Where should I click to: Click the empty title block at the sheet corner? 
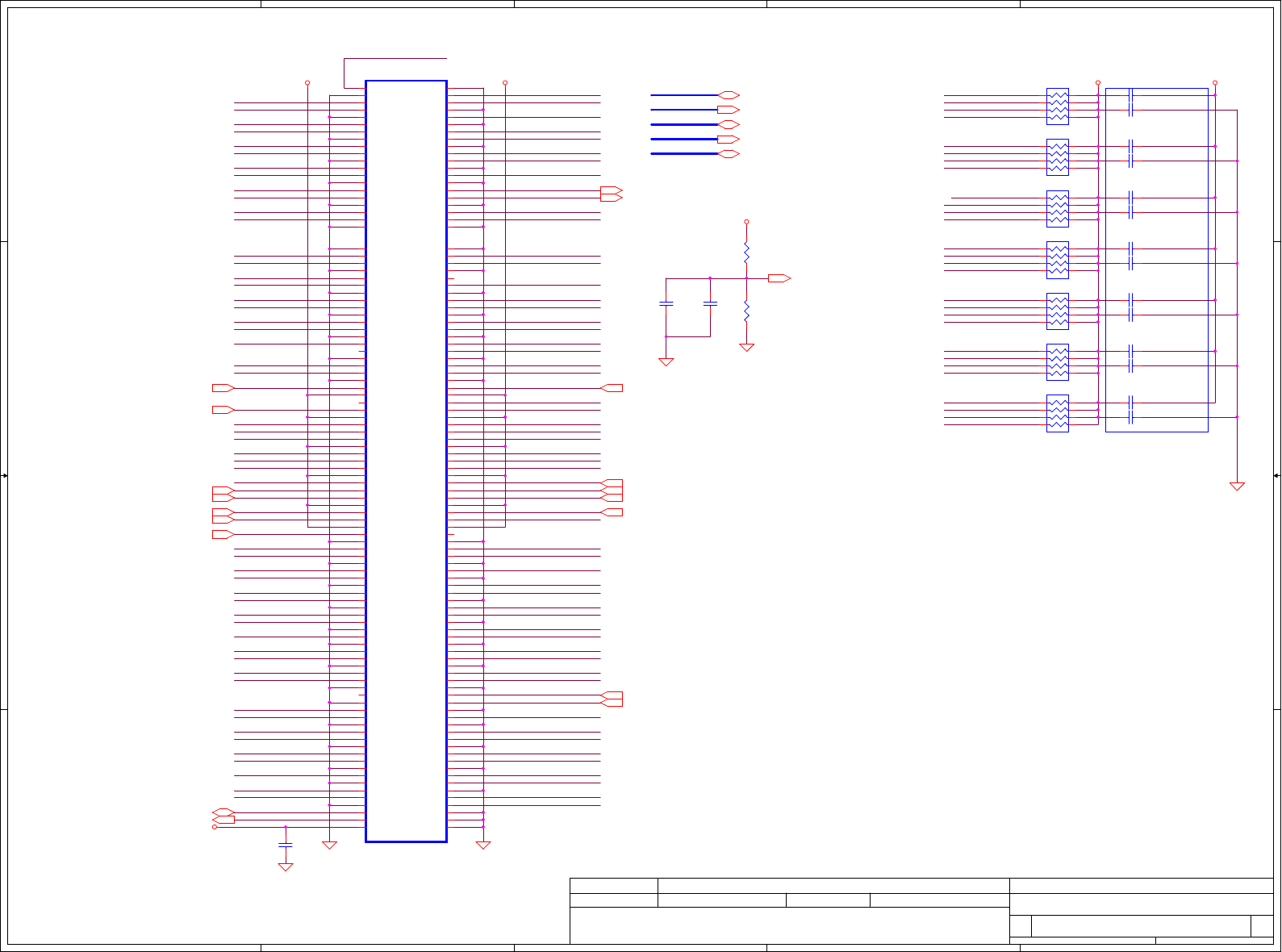[x=921, y=911]
